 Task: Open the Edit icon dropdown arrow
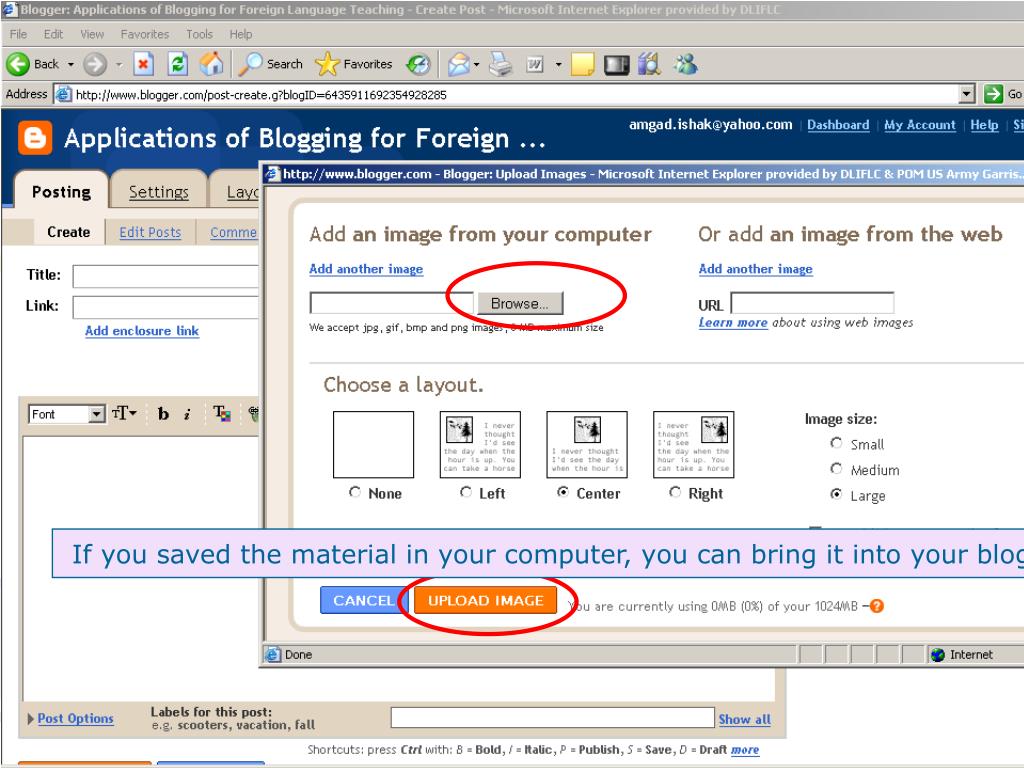tap(558, 65)
